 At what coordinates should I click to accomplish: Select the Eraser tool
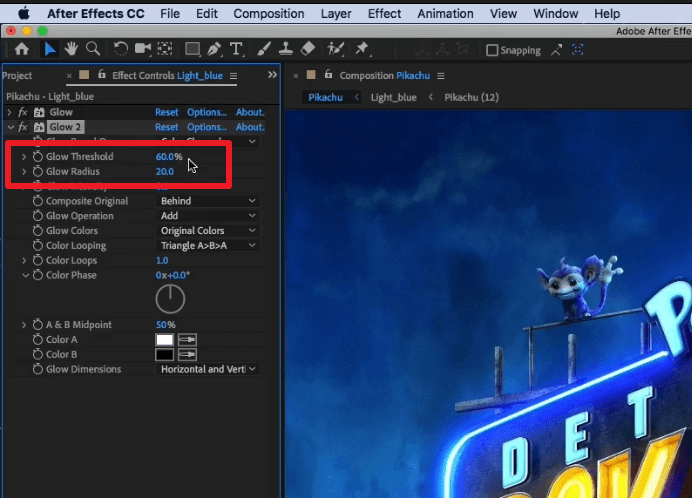point(308,49)
